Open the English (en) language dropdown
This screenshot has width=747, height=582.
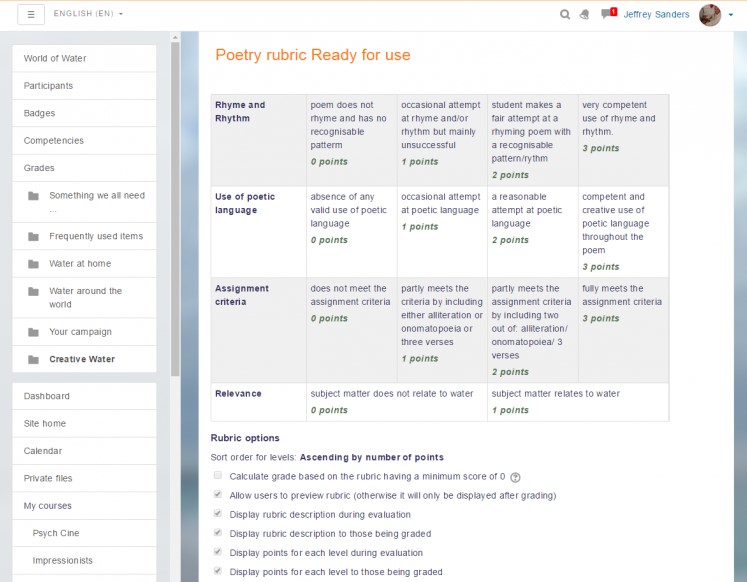[x=88, y=14]
